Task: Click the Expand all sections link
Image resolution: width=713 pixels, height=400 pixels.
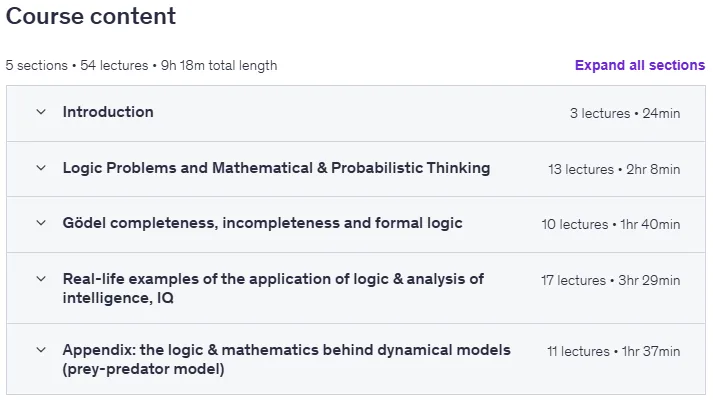Action: (640, 65)
